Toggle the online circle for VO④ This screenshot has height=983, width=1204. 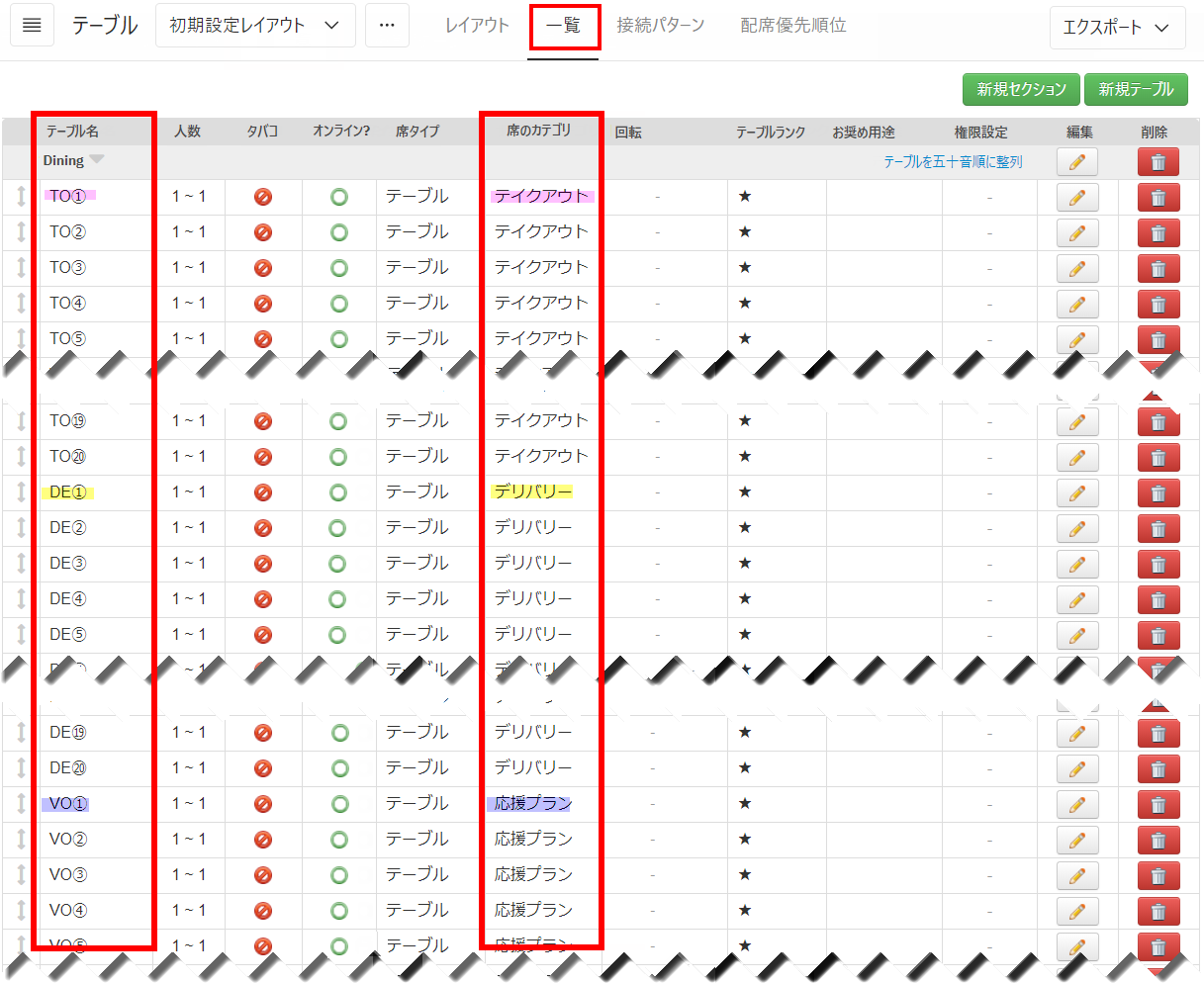coord(339,911)
